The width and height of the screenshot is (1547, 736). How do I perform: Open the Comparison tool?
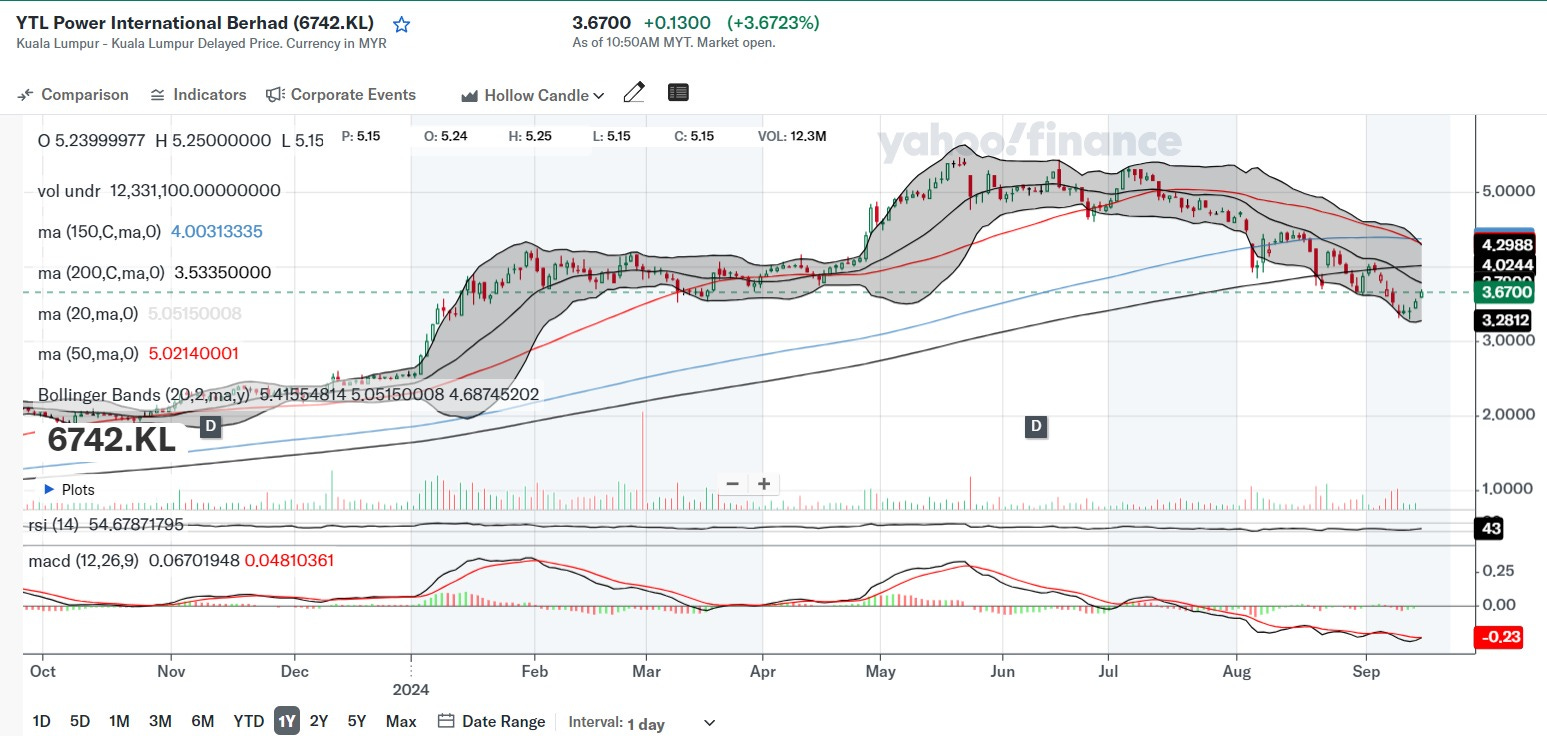73,95
